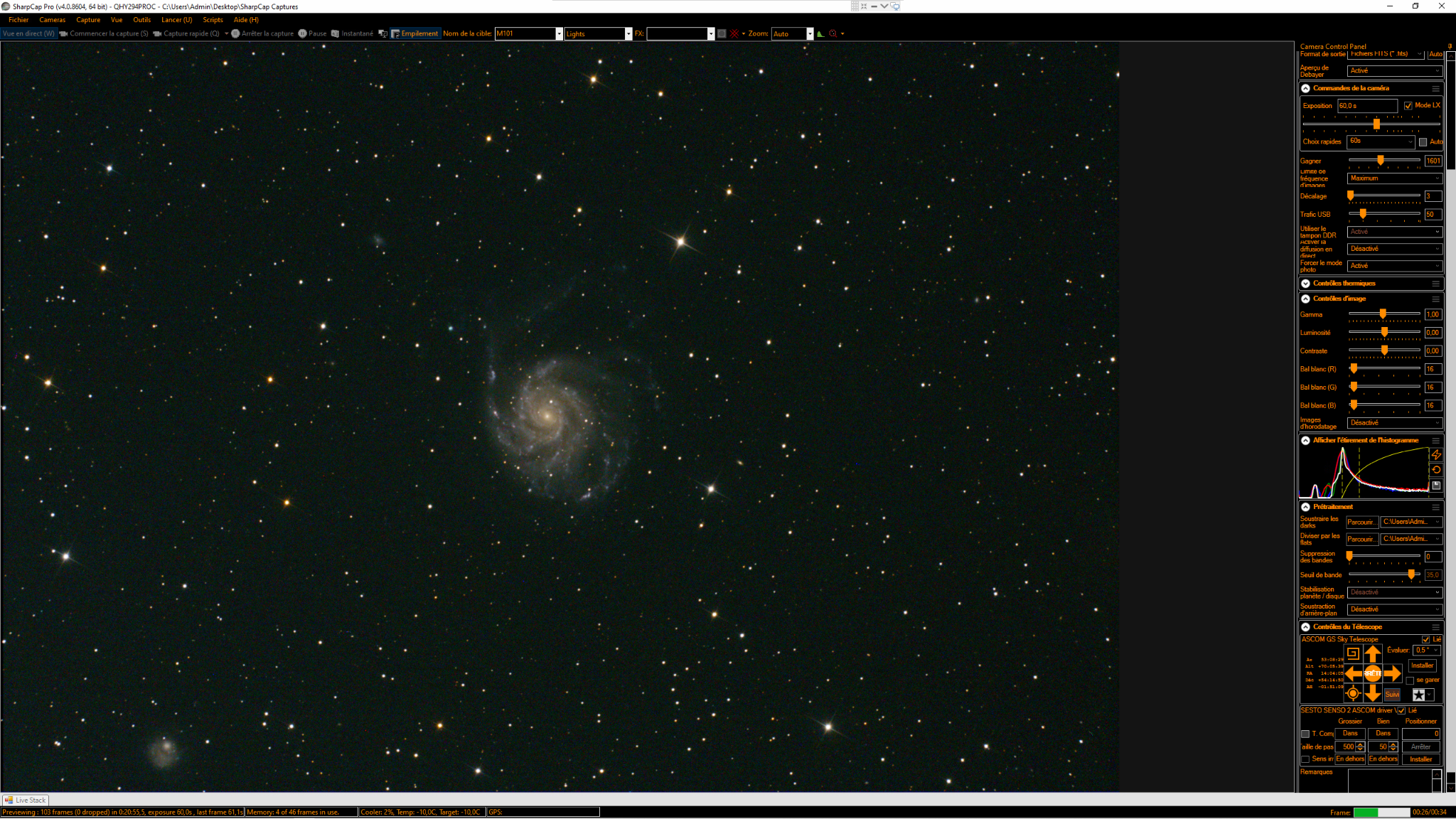
Task: Toggle the T. Comp checkbox
Action: [x=1305, y=734]
